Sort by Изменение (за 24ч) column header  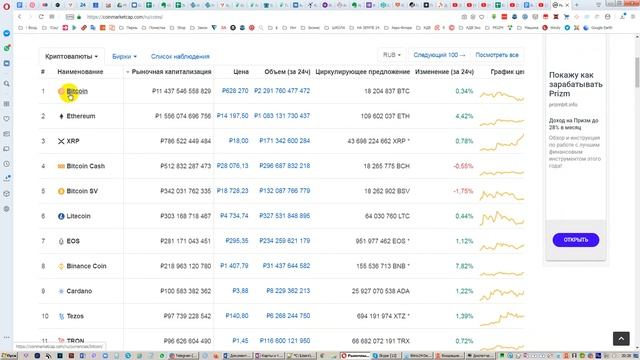pos(444,72)
